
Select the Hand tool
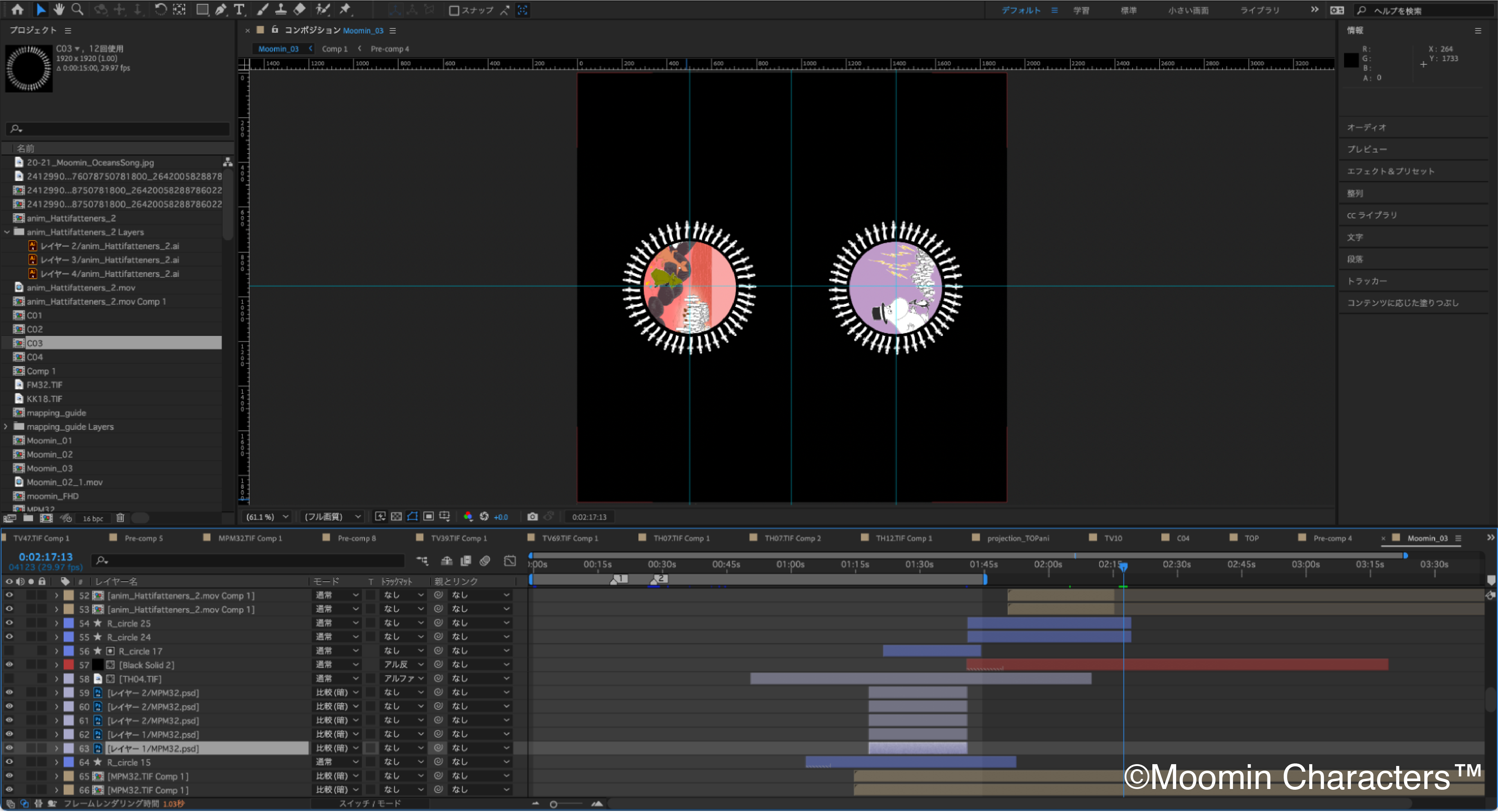click(59, 9)
